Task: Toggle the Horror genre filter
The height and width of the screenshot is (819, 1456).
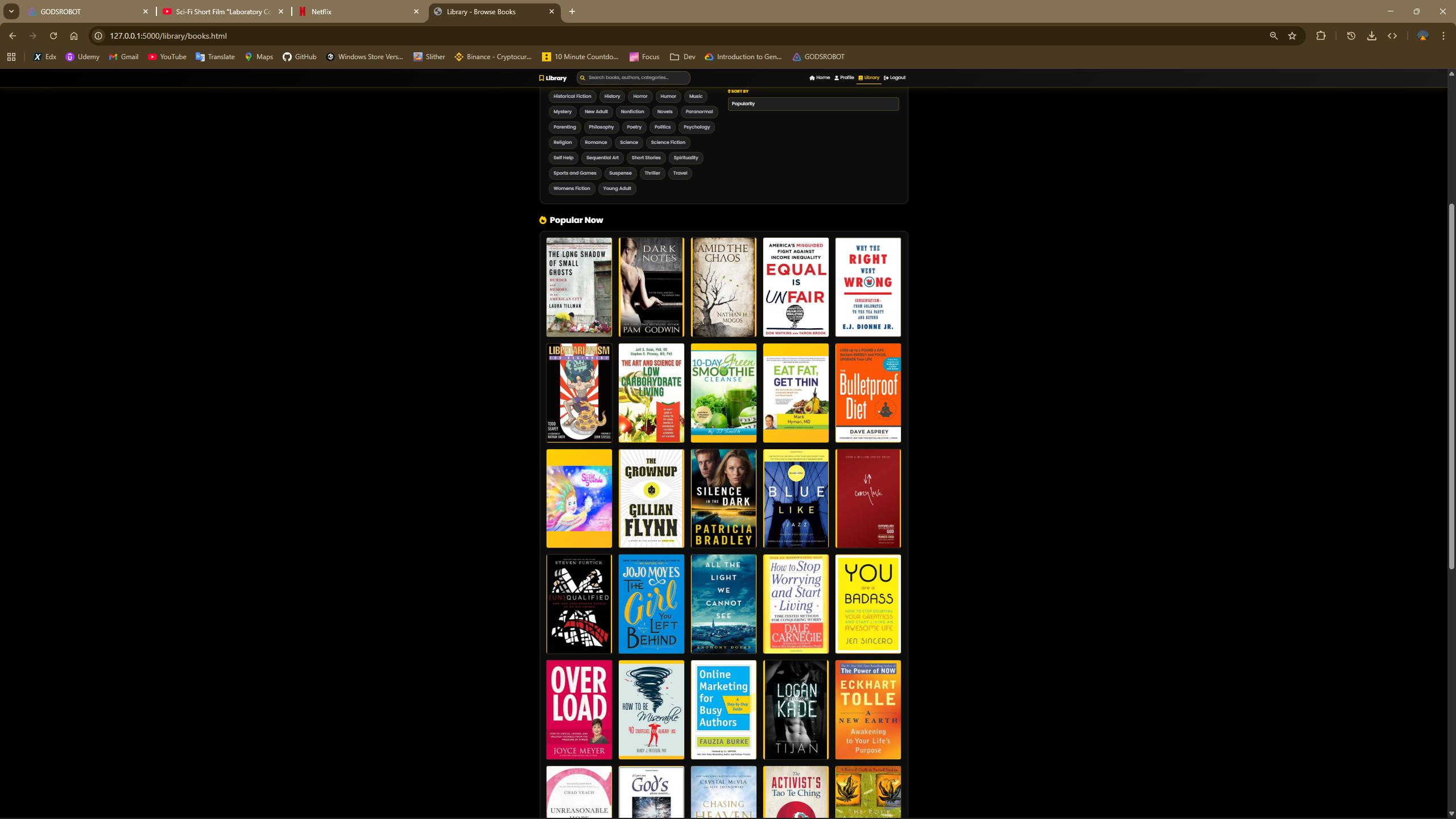Action: (640, 96)
